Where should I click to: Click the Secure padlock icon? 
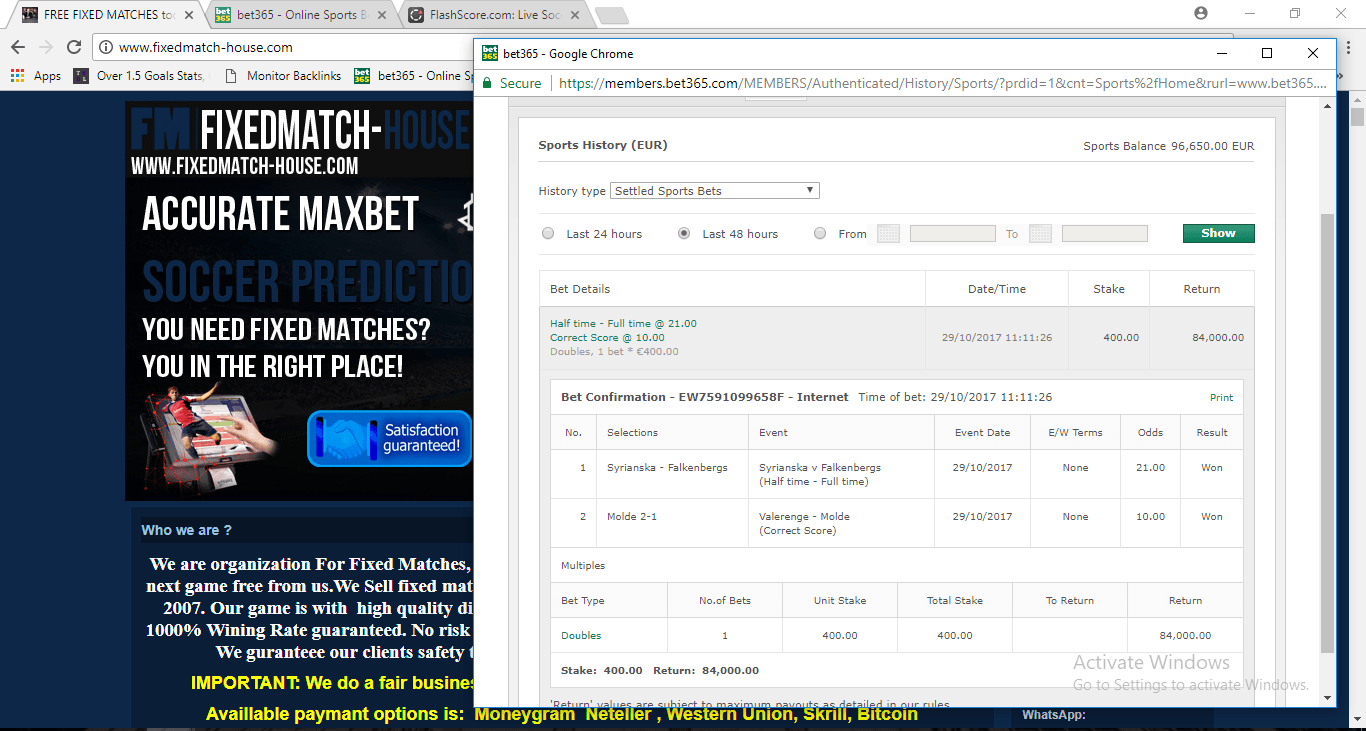click(x=488, y=84)
